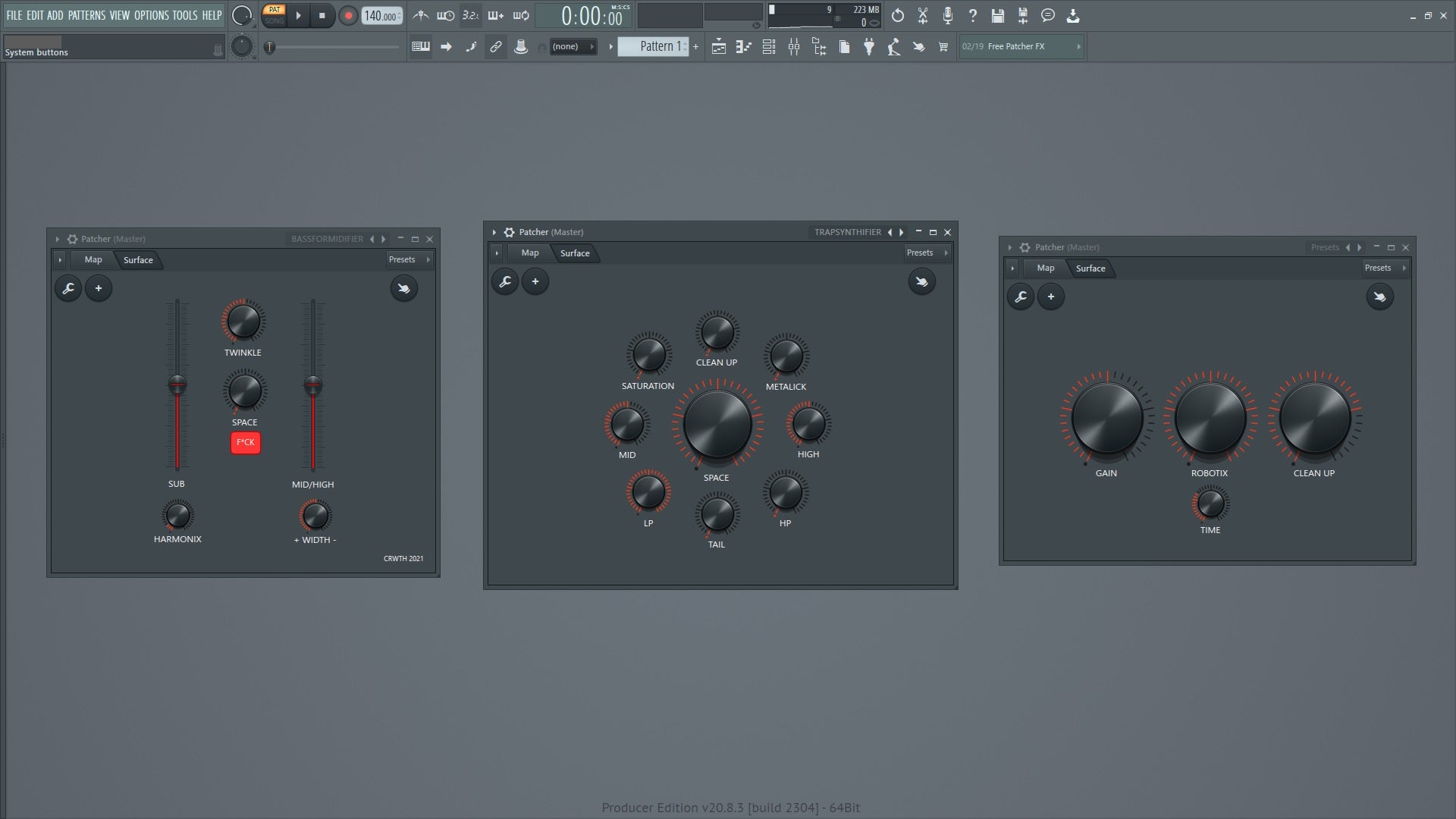Viewport: 1456px width, 819px height.
Task: Open the plugin picker plug icon
Action: 869,47
